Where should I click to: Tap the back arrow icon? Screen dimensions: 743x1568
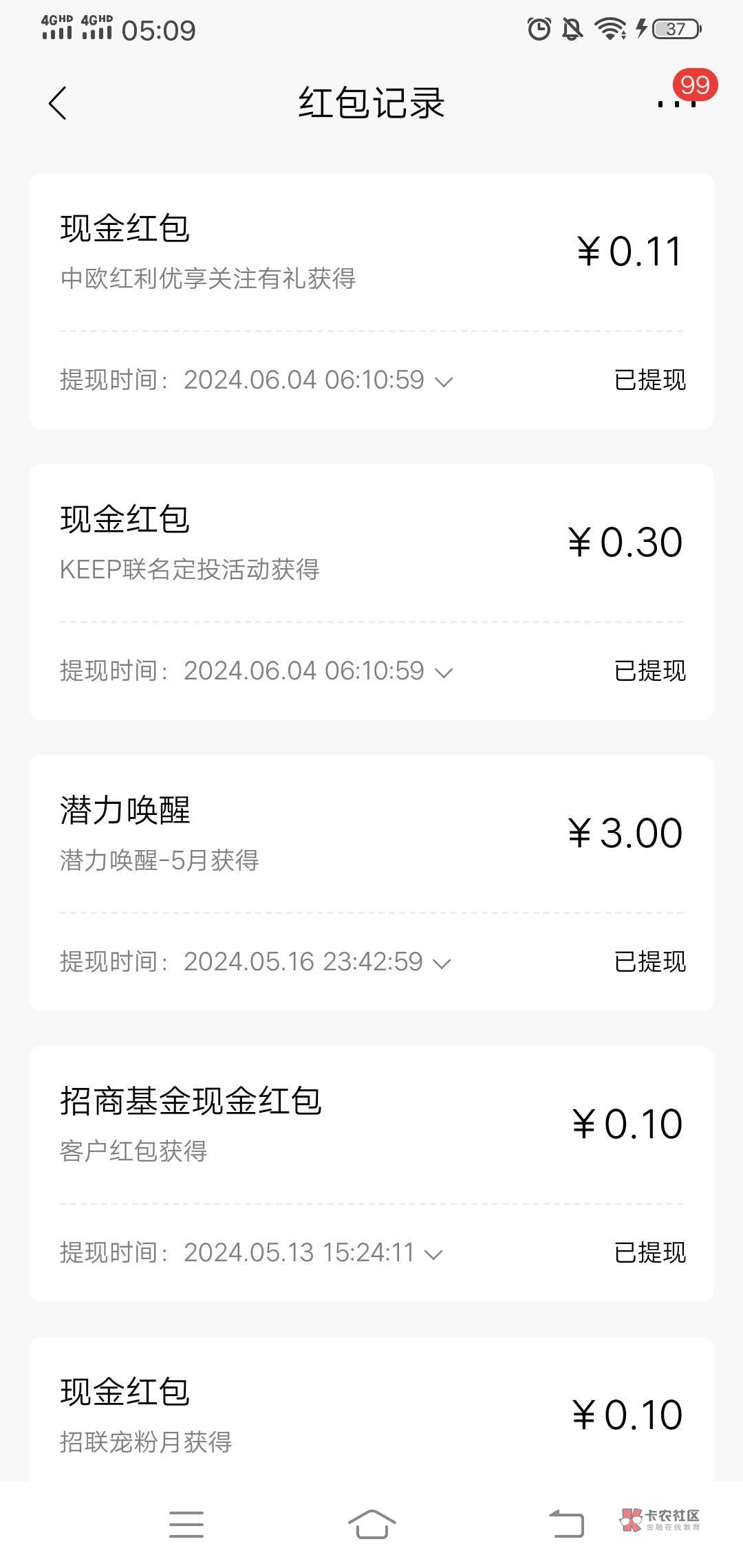click(x=58, y=103)
